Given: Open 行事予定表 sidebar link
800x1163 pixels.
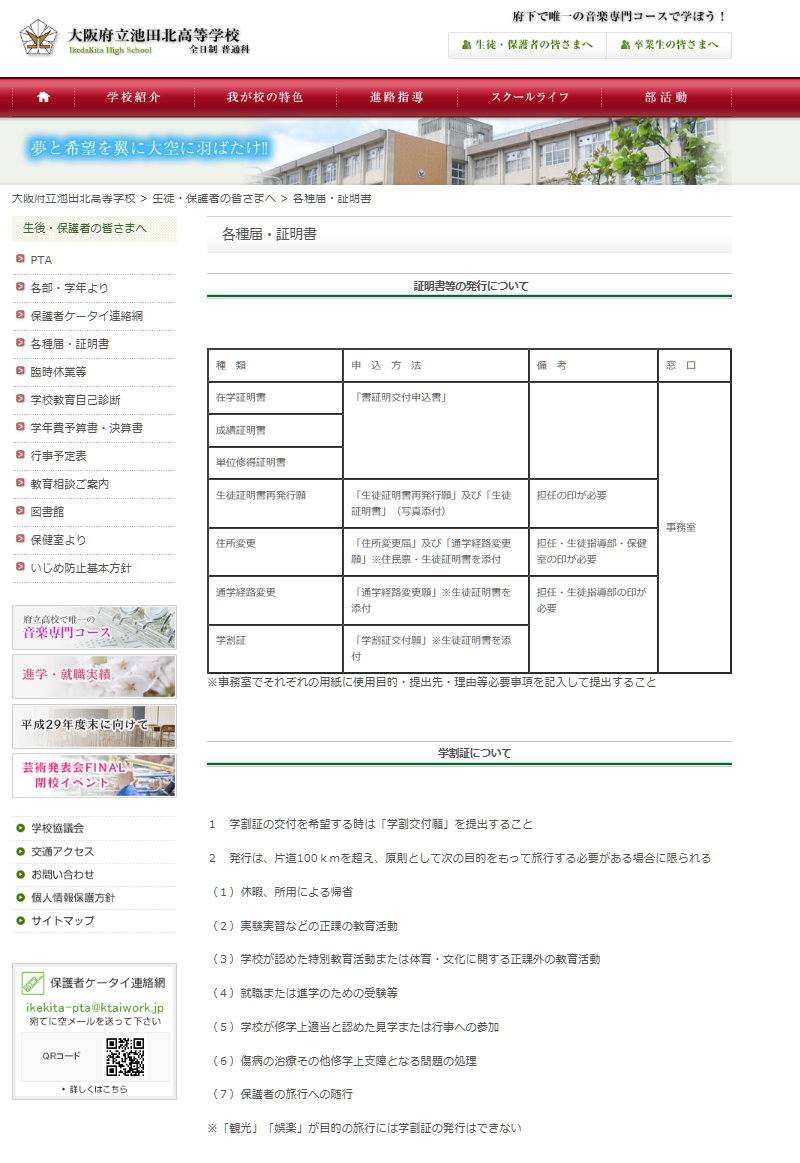Looking at the screenshot, I should coord(58,456).
